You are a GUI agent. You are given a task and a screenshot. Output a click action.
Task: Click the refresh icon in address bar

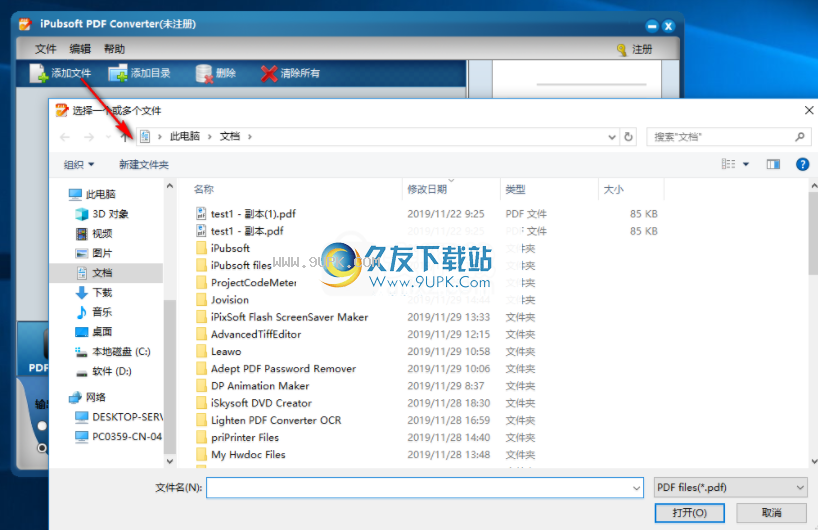click(629, 137)
